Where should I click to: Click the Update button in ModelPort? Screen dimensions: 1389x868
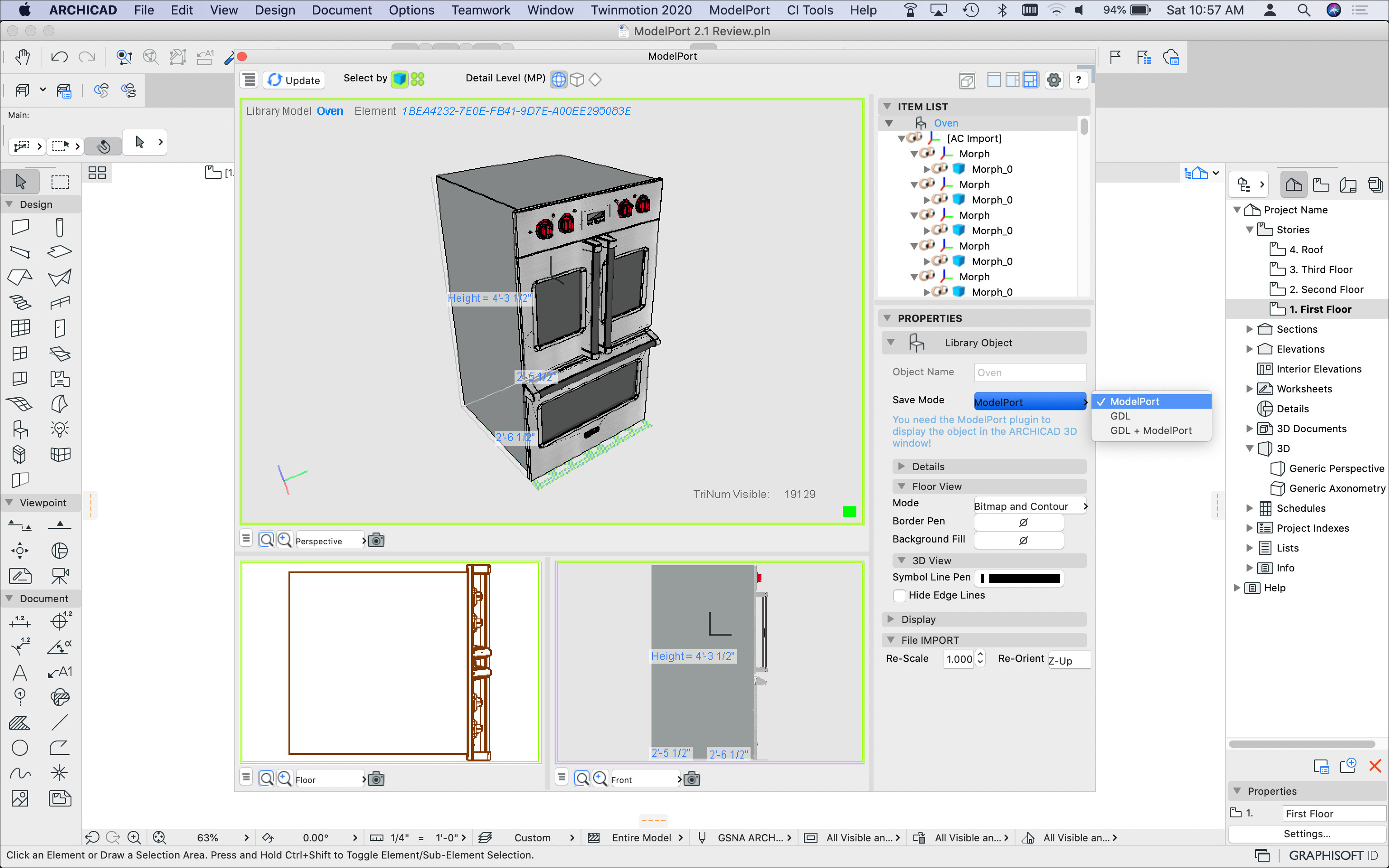[294, 80]
